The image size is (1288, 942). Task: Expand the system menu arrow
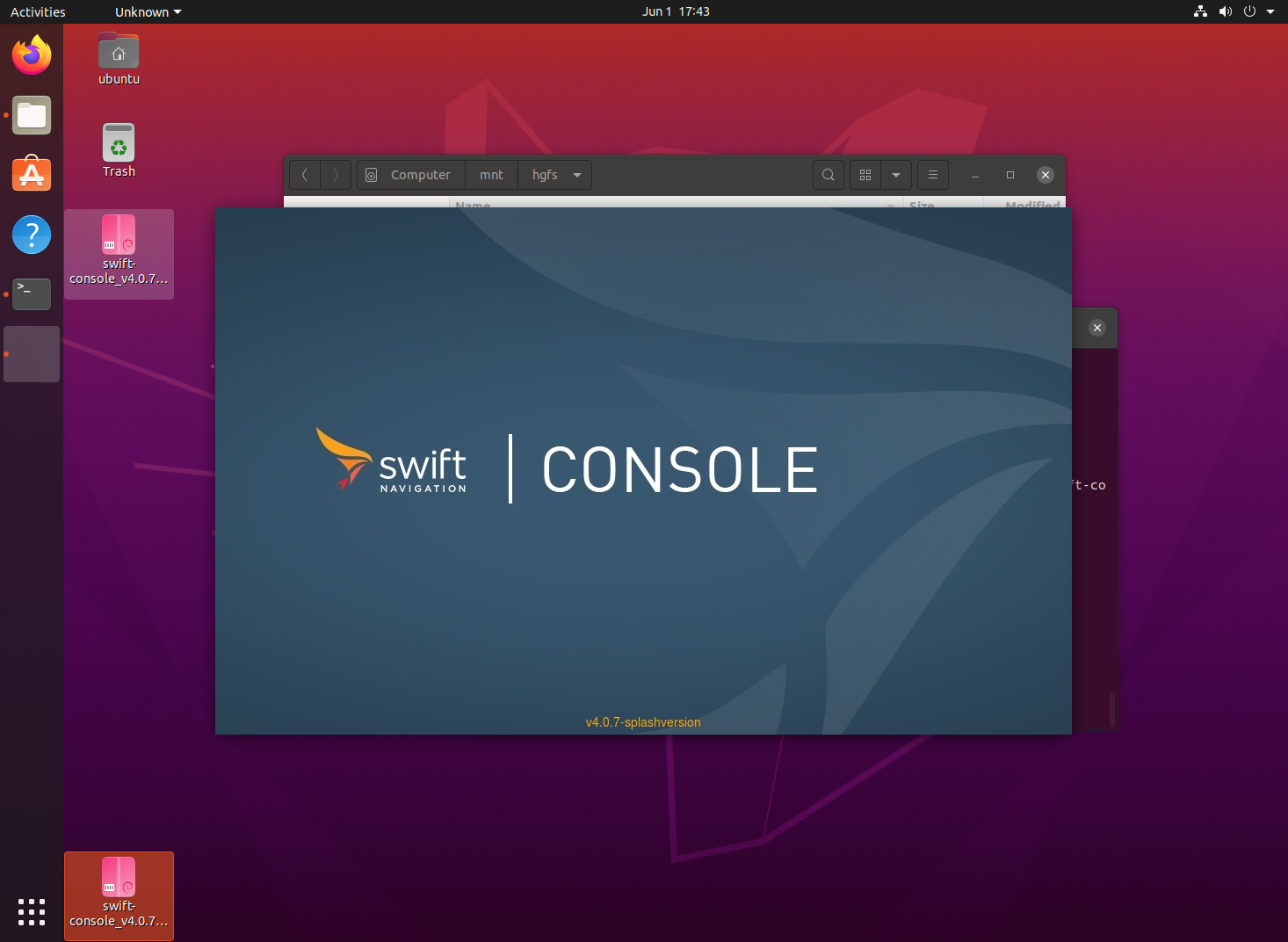(x=1270, y=11)
